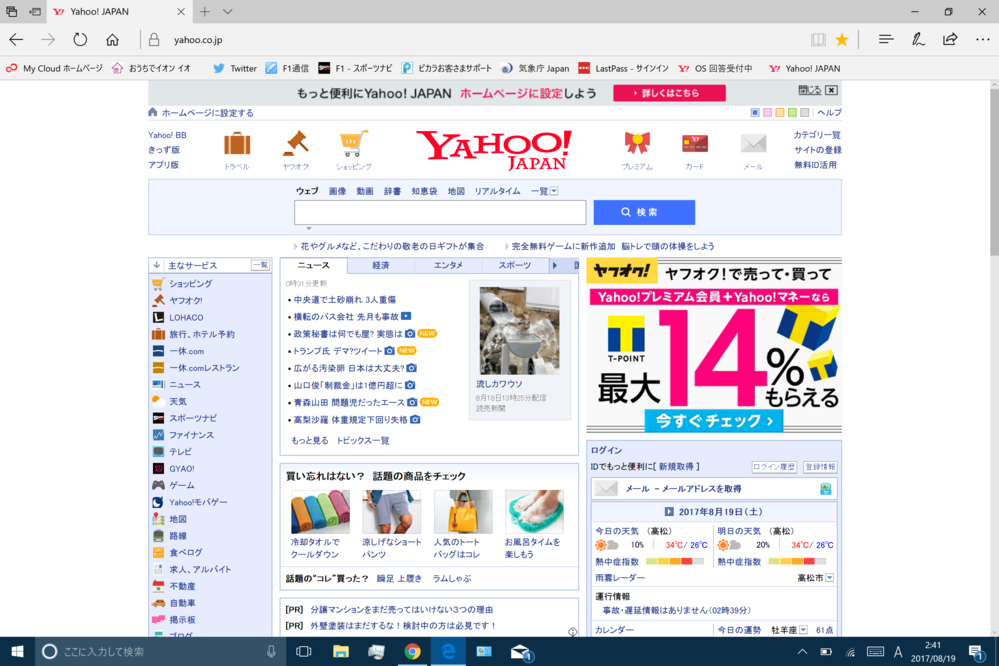This screenshot has height=666, width=999.
Task: Open the Premium ribbon icon
Action: pos(637,143)
